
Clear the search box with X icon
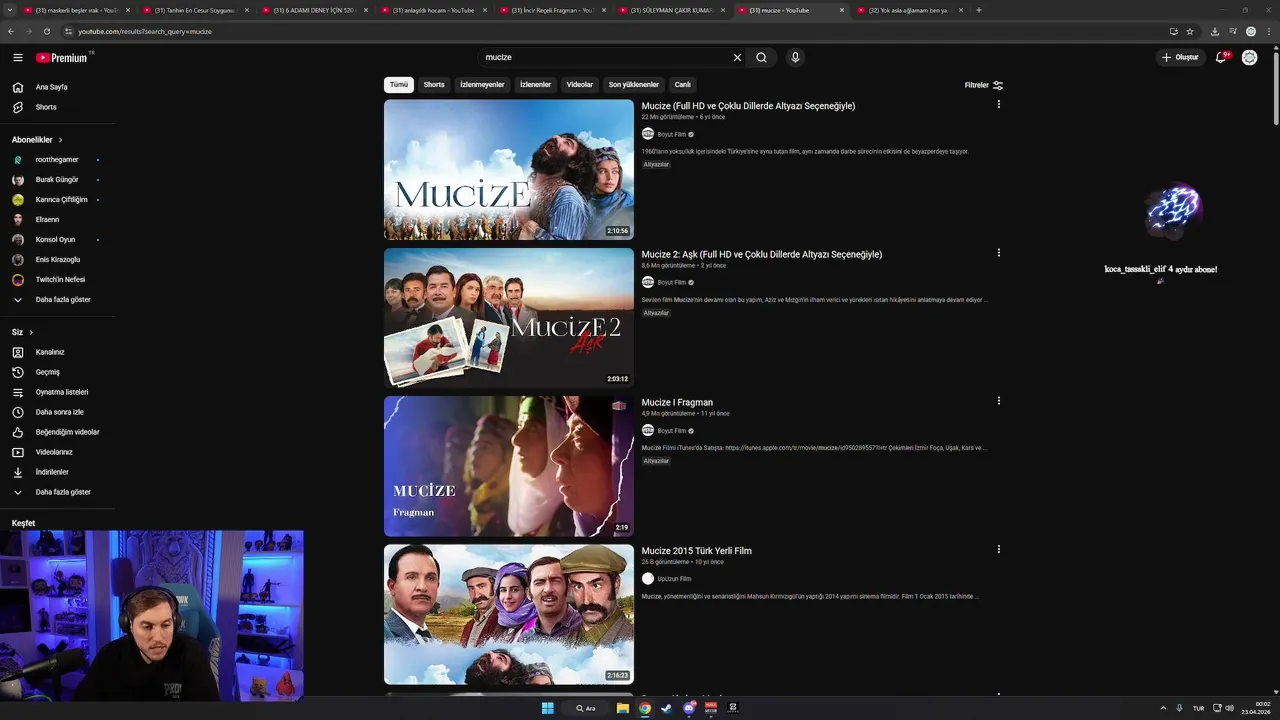[x=738, y=58]
